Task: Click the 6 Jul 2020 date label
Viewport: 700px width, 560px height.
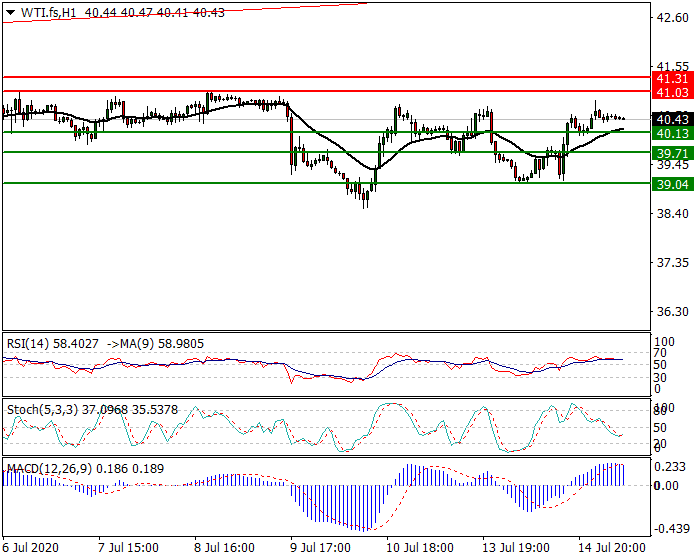Action: click(30, 547)
